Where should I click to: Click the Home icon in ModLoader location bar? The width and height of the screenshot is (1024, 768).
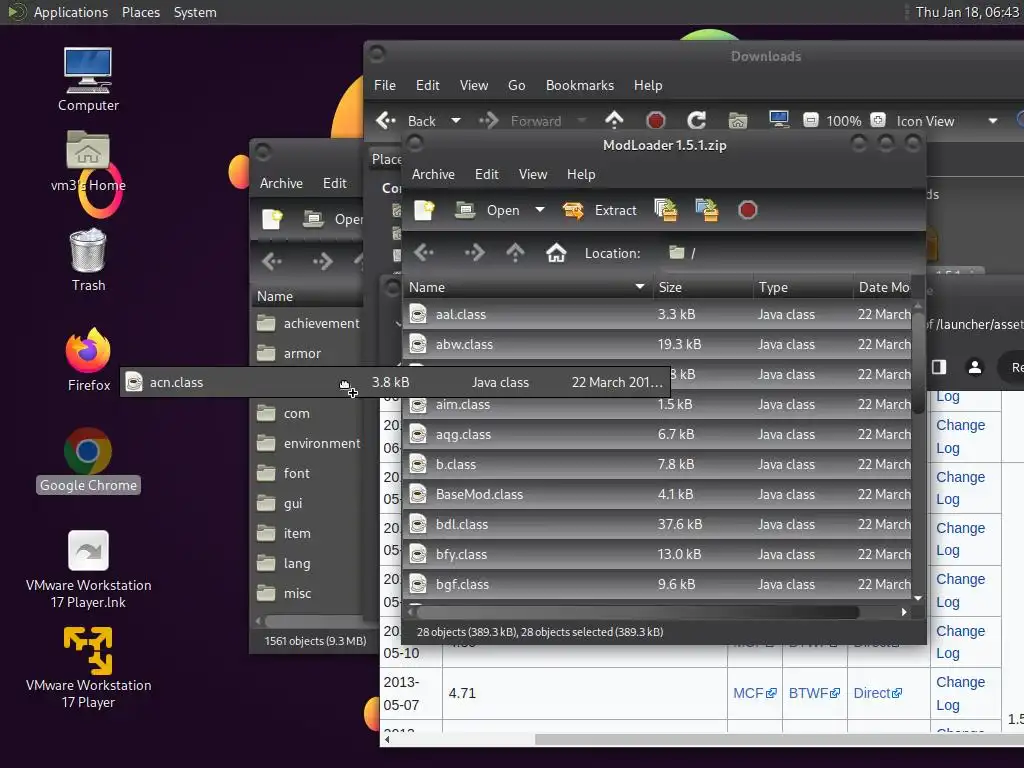556,253
